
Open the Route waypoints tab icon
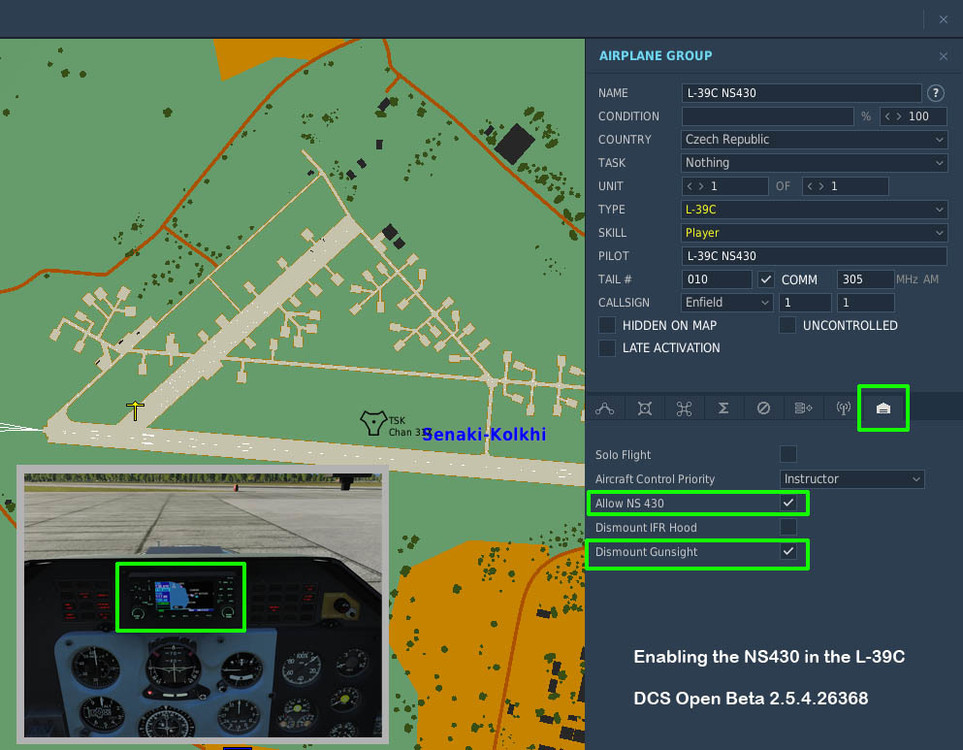(x=604, y=408)
